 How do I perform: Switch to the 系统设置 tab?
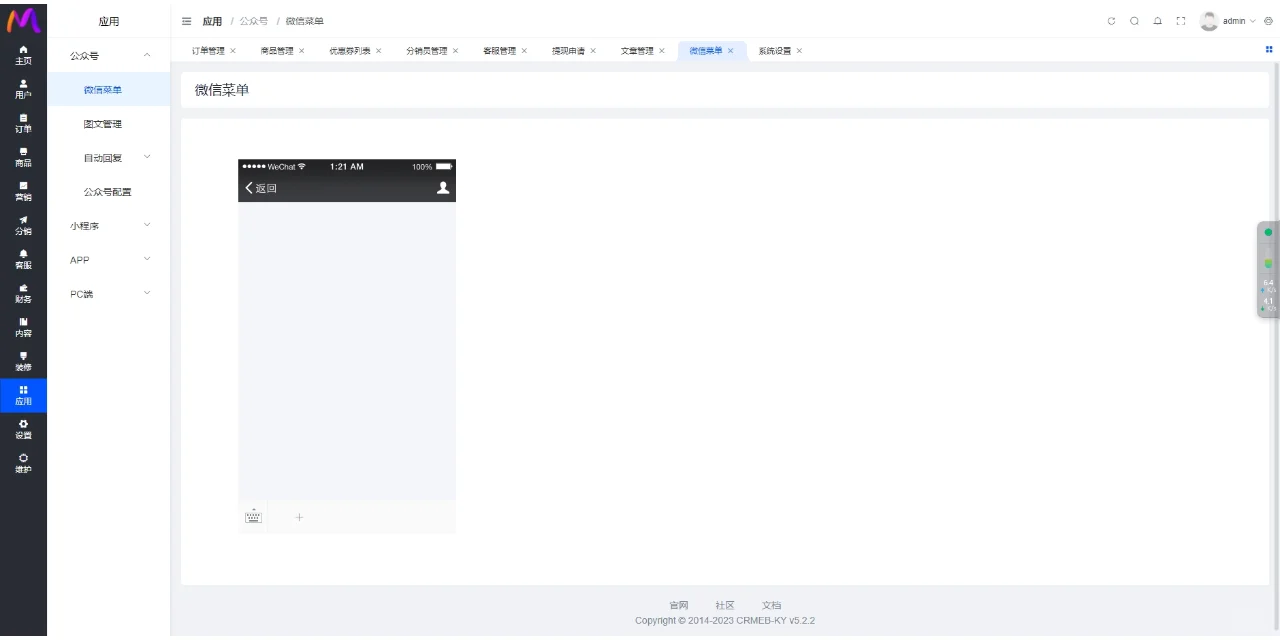774,51
